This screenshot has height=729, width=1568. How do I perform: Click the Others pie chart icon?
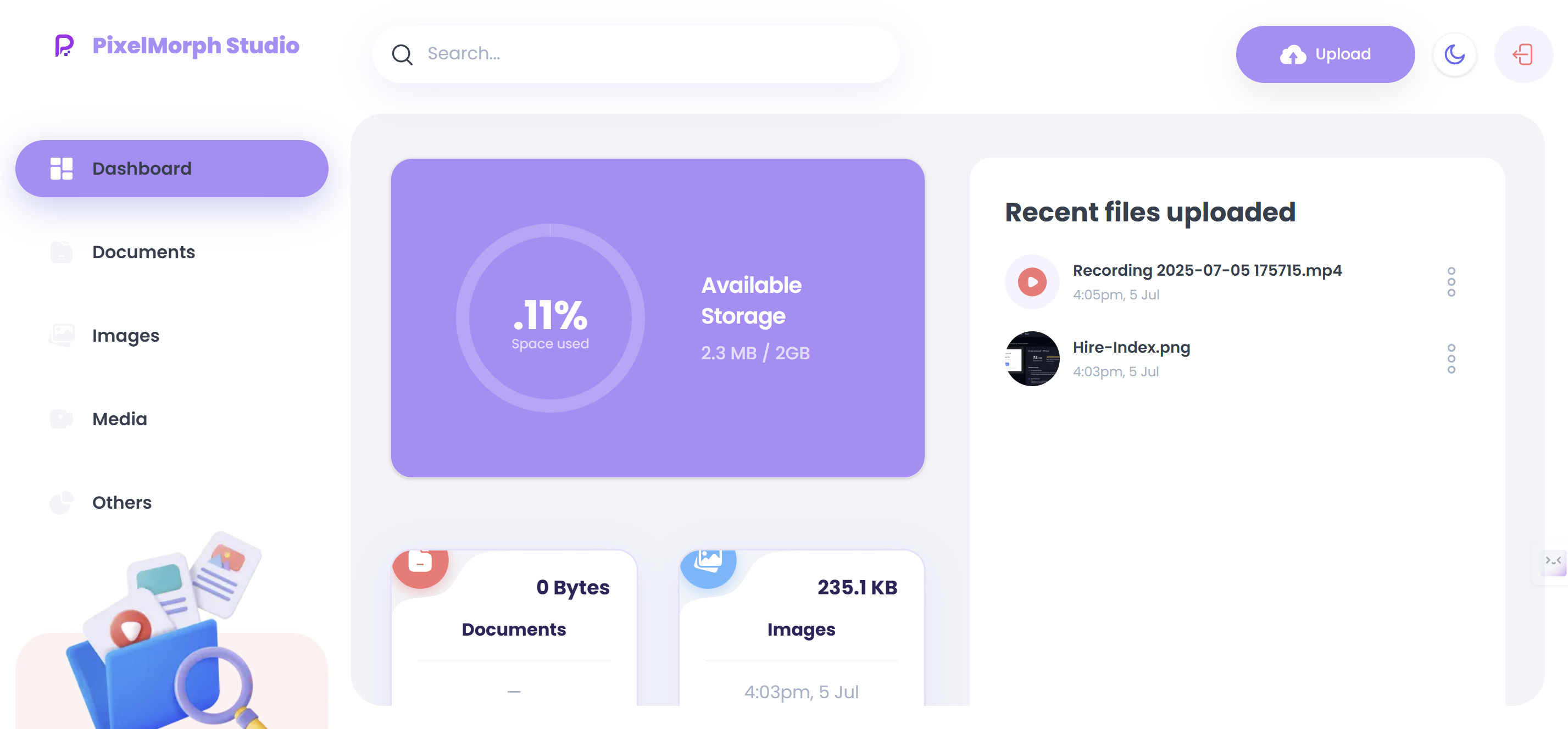(x=62, y=503)
